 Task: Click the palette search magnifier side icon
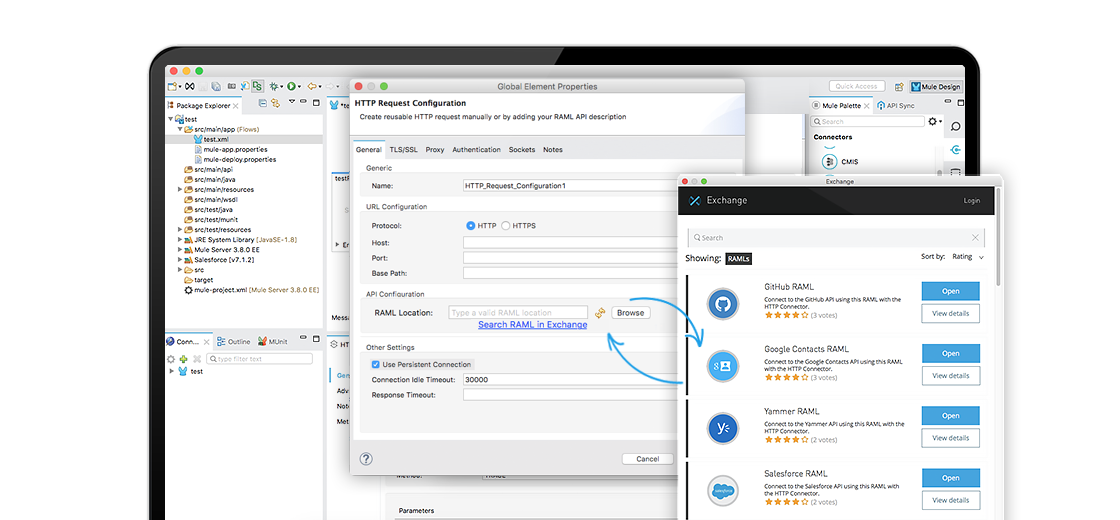(955, 126)
